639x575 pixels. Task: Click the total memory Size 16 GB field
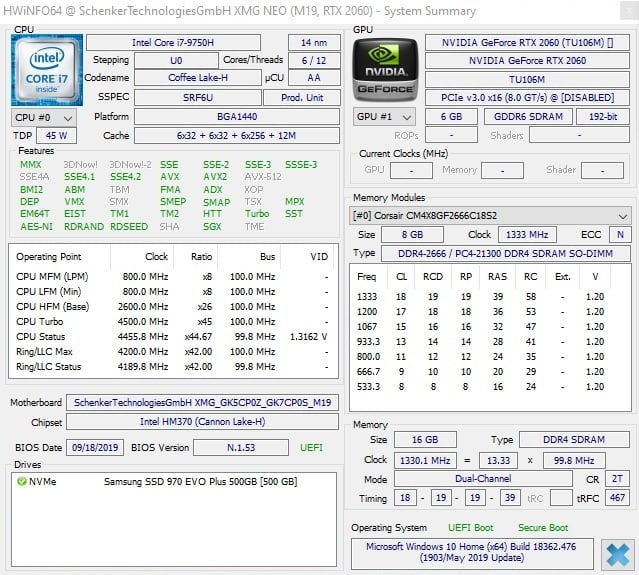click(x=425, y=439)
